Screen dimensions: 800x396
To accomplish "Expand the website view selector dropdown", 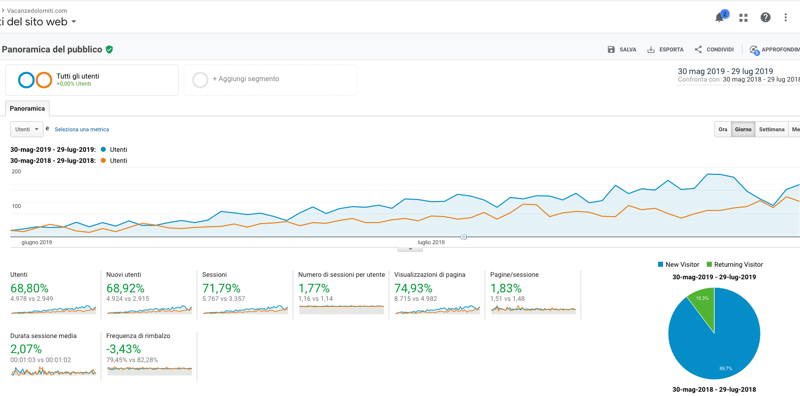I will [x=74, y=21].
